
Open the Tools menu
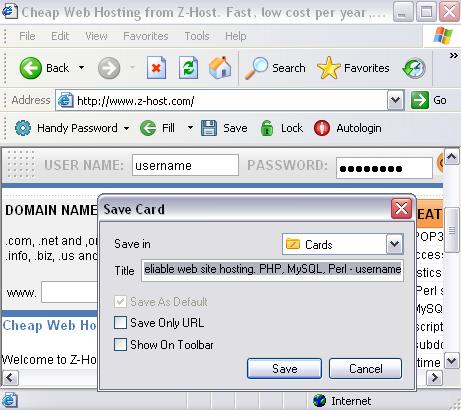[x=197, y=36]
